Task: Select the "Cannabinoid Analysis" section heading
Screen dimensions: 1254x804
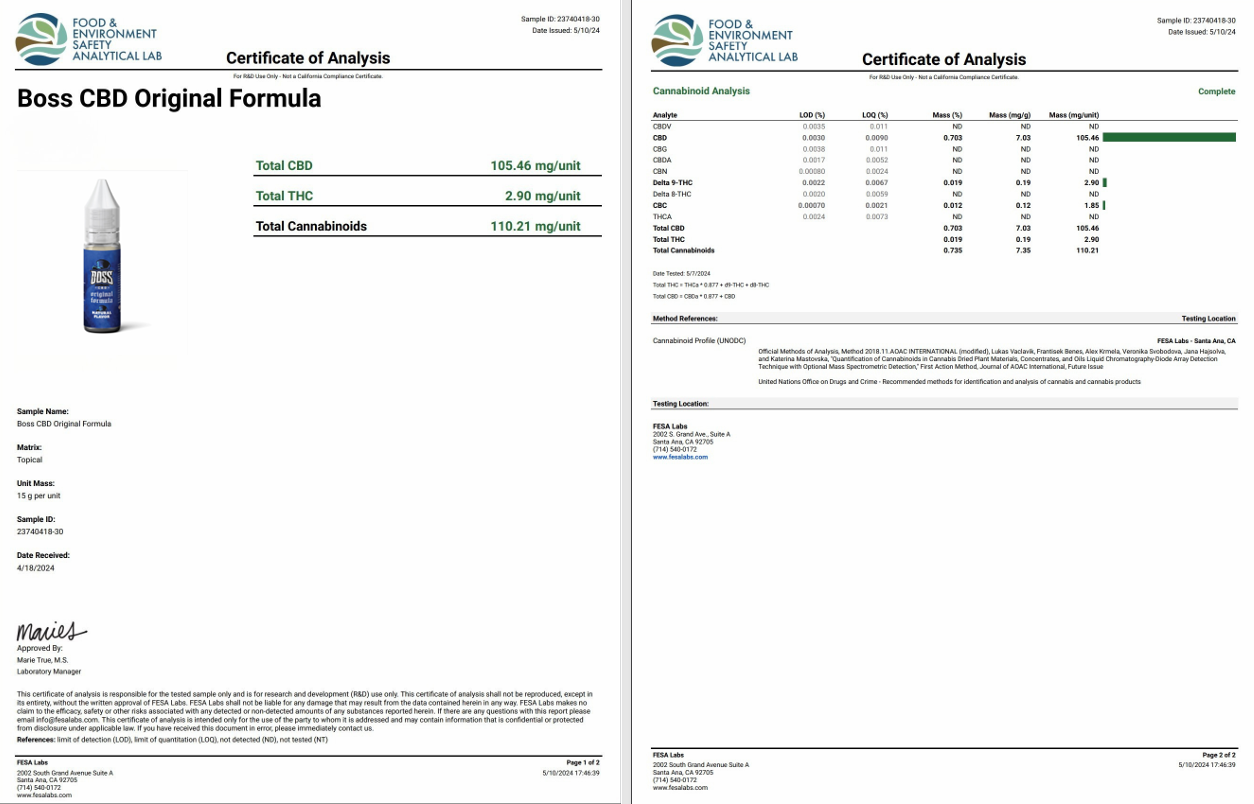Action: coord(700,91)
